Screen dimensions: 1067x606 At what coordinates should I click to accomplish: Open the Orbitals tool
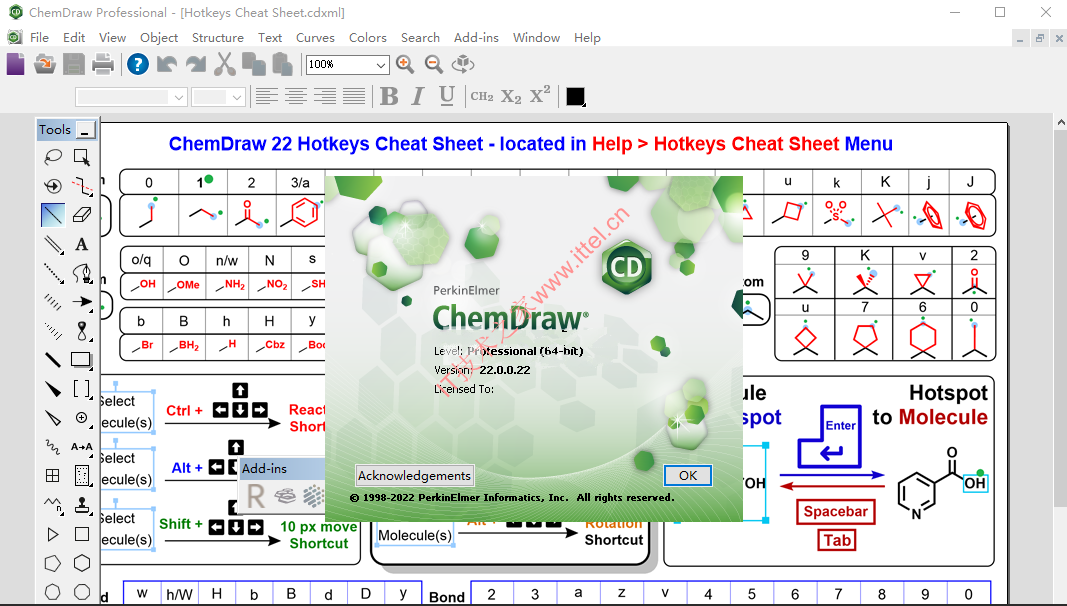point(82,331)
